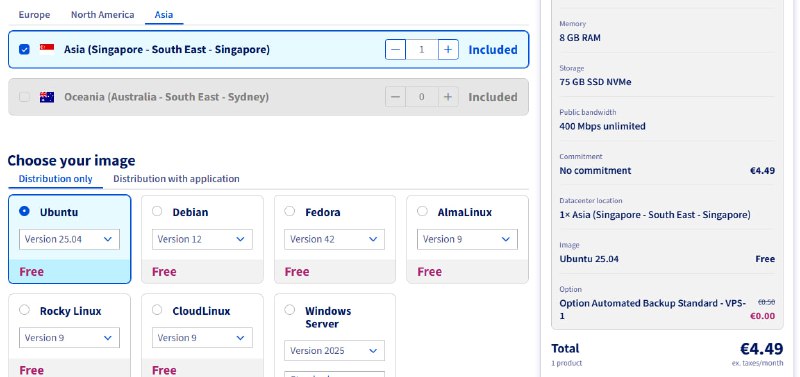This screenshot has height=377, width=800.
Task: Switch to the Europe region tab
Action: pos(34,14)
